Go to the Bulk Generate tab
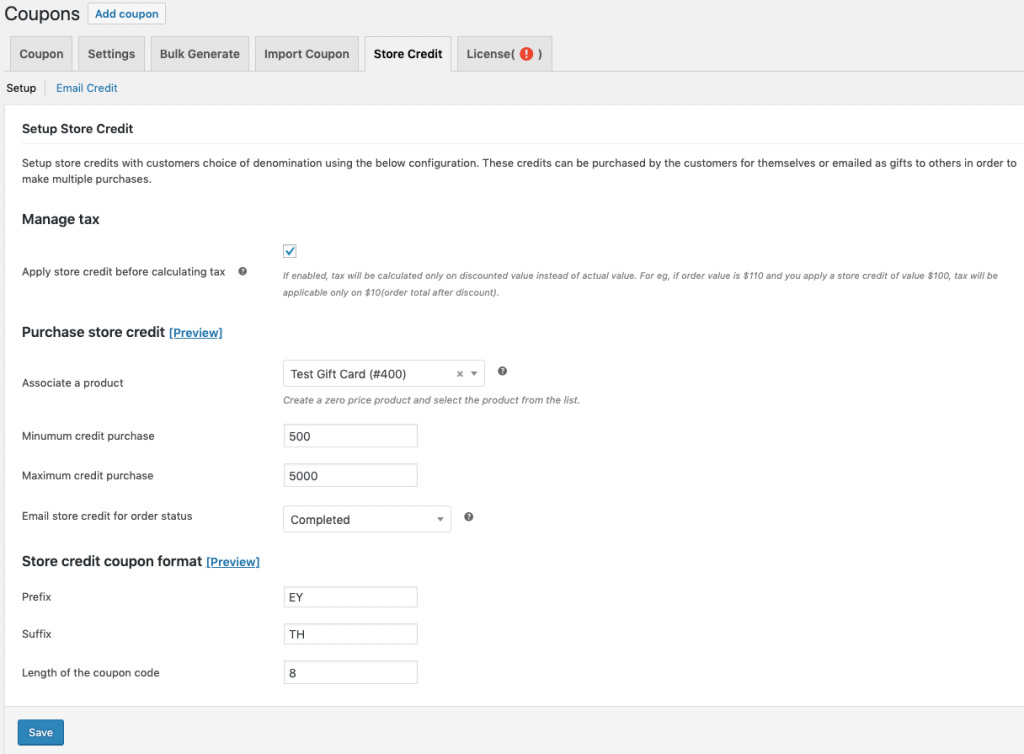 [200, 54]
